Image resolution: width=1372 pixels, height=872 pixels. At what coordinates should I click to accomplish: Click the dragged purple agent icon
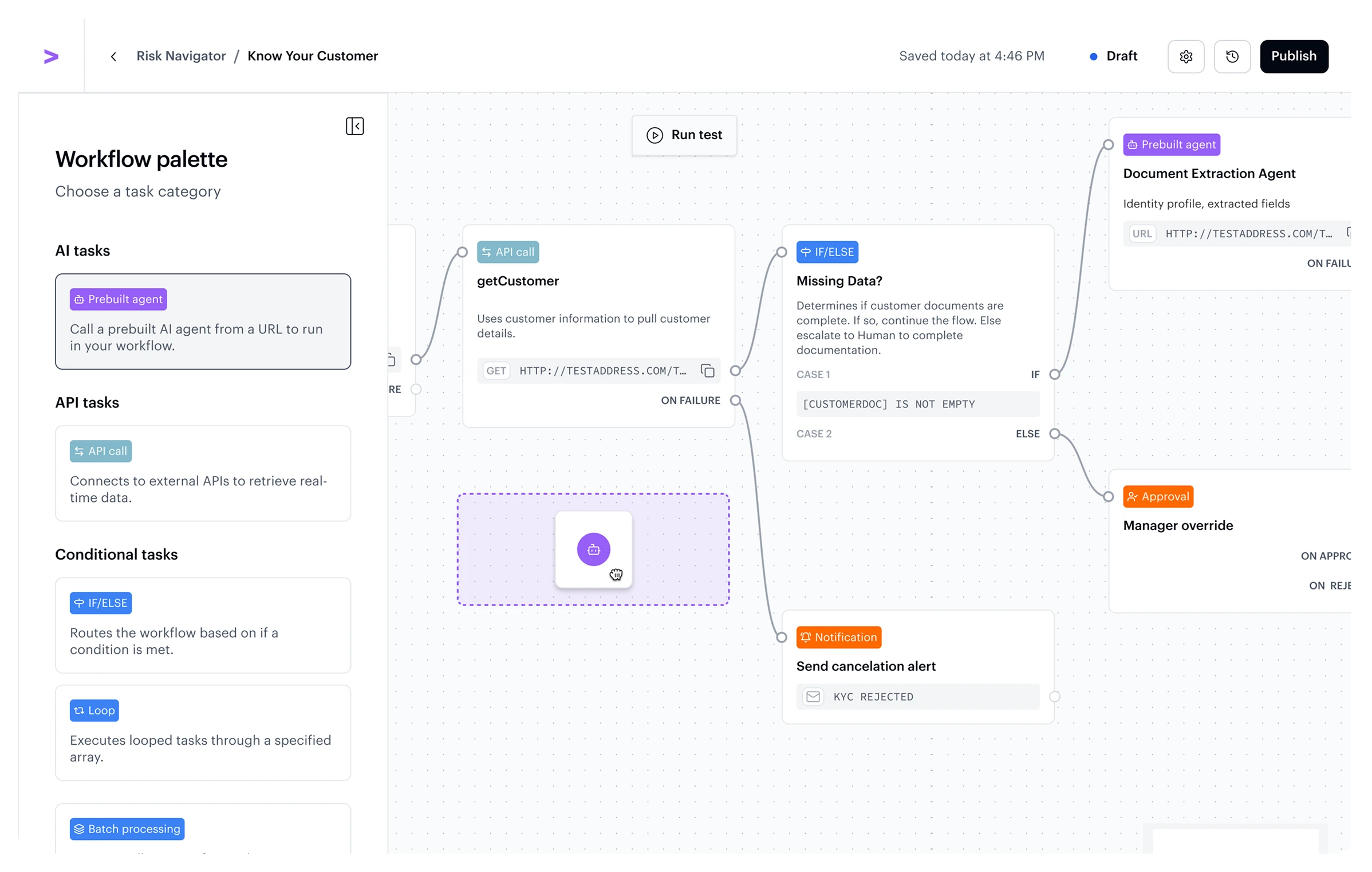[x=593, y=549]
